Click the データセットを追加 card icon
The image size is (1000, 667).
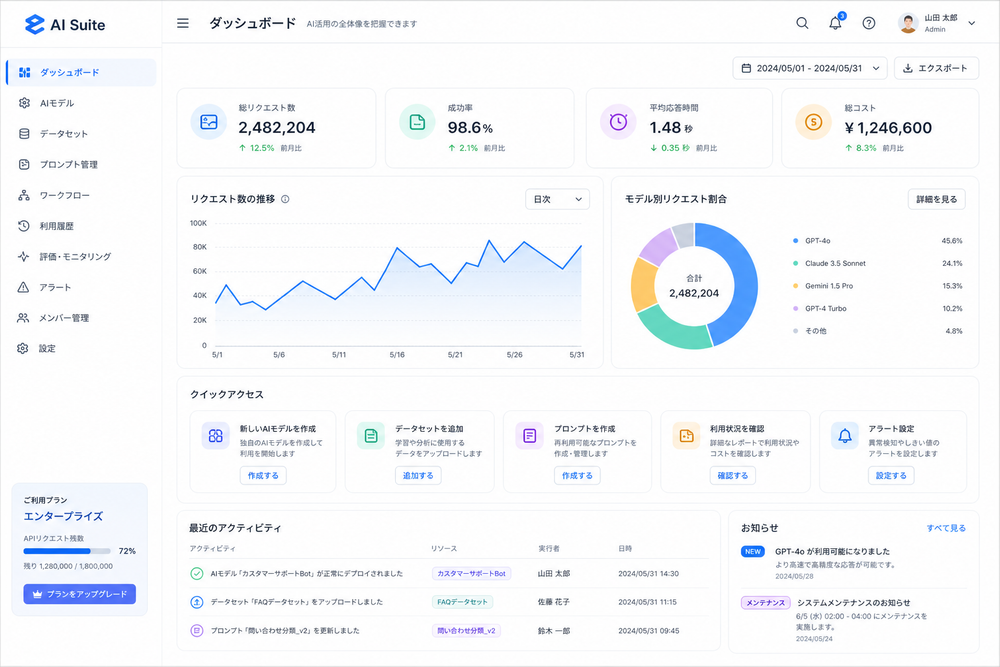coord(371,436)
